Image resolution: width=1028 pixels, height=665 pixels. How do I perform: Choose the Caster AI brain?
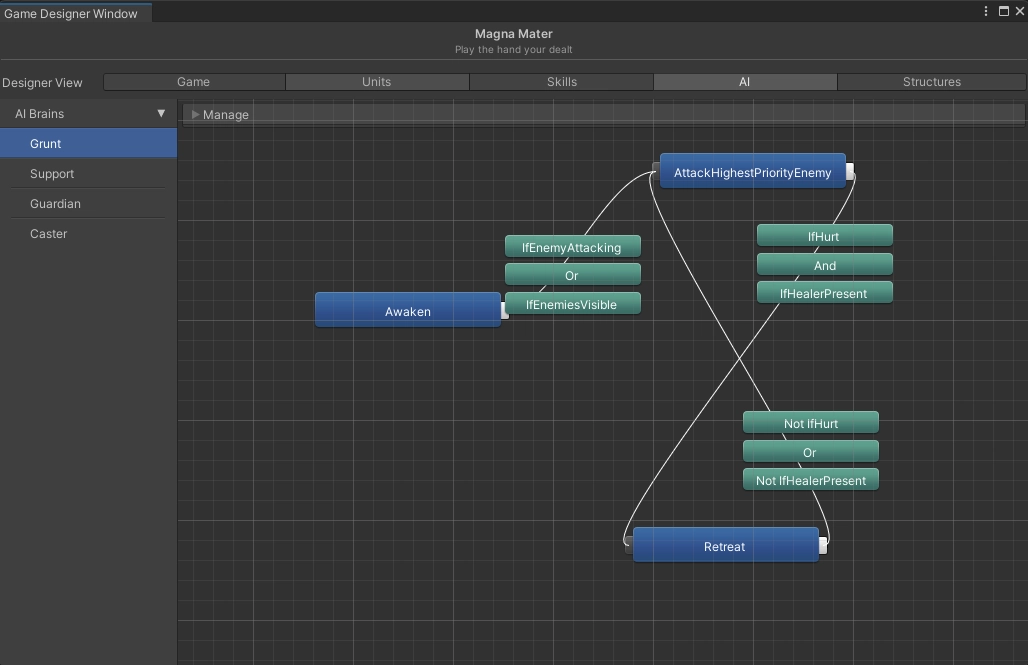coord(49,234)
